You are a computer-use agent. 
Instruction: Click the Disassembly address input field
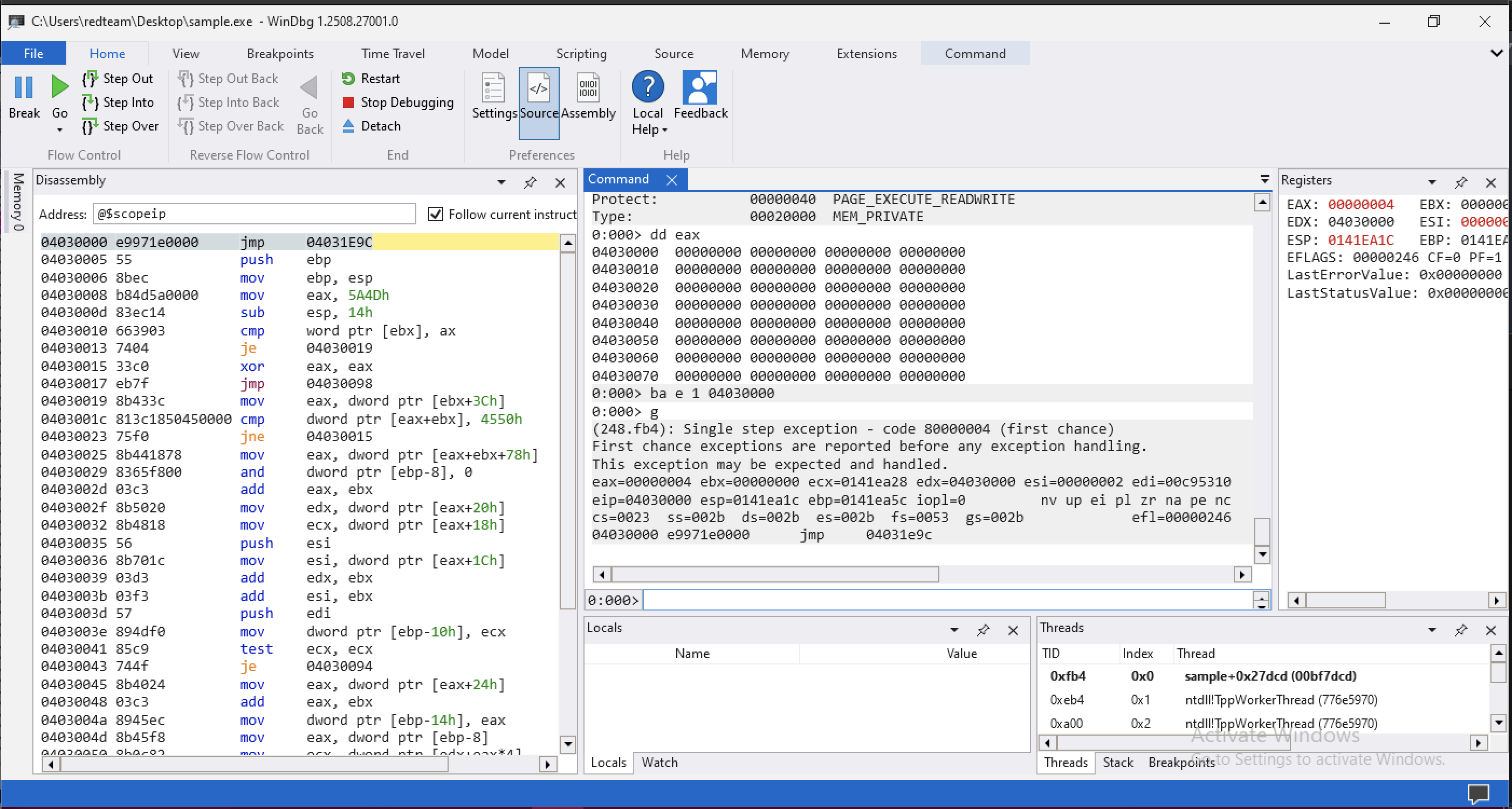point(254,214)
